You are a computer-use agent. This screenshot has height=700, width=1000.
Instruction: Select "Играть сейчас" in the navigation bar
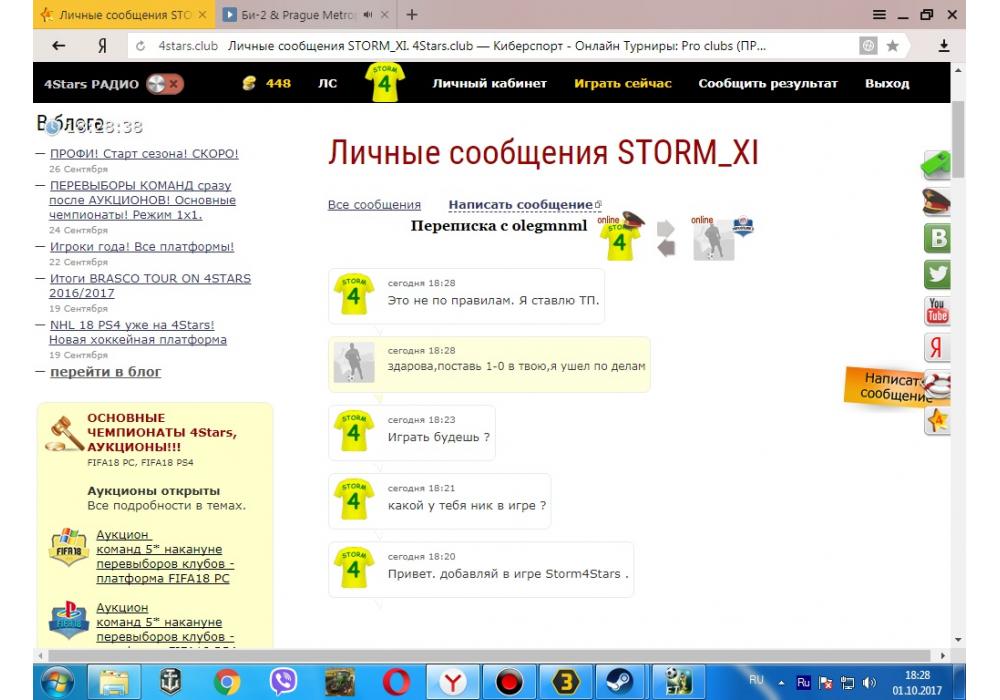click(x=622, y=84)
